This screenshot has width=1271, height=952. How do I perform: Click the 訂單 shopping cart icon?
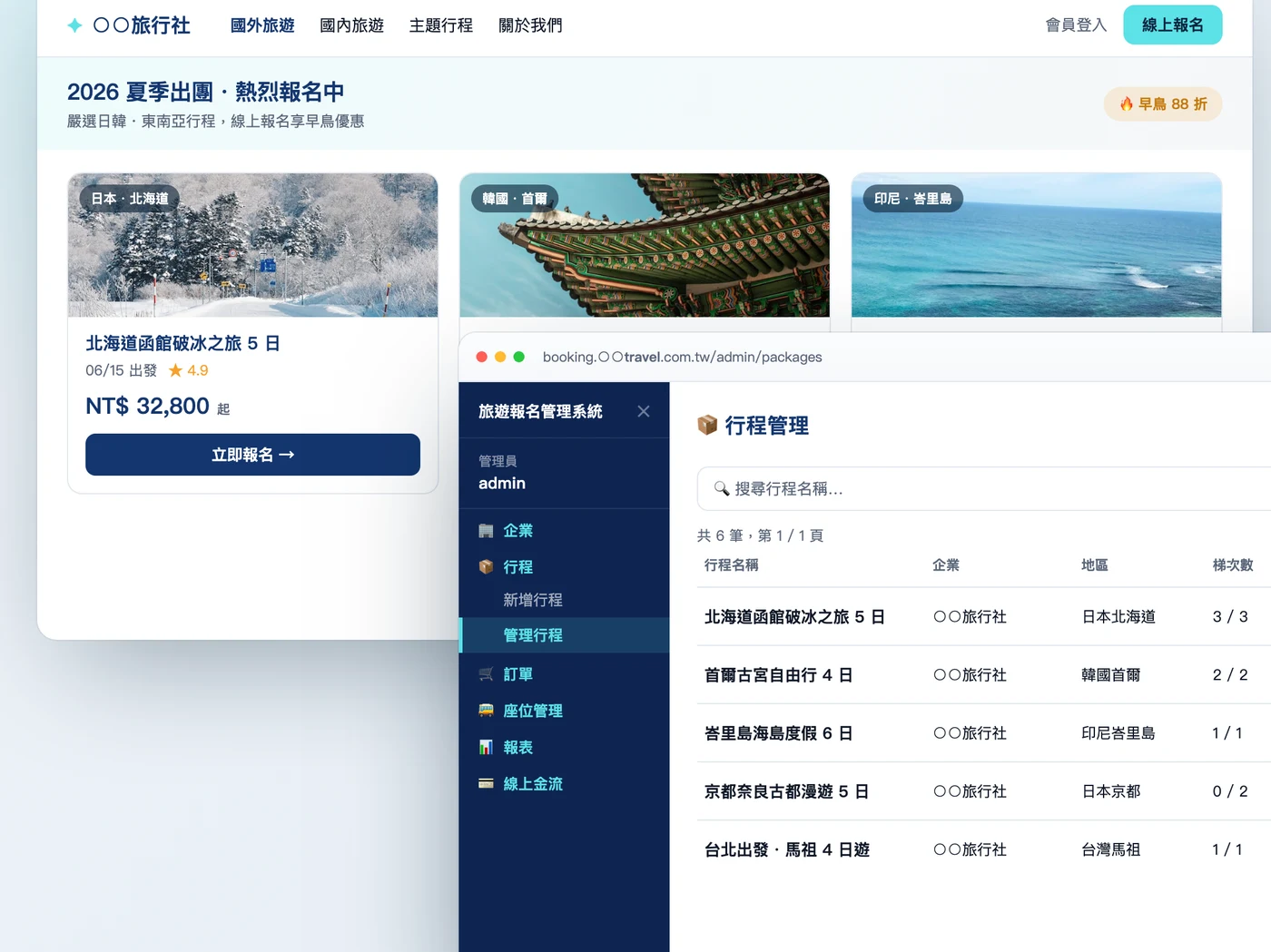(486, 674)
